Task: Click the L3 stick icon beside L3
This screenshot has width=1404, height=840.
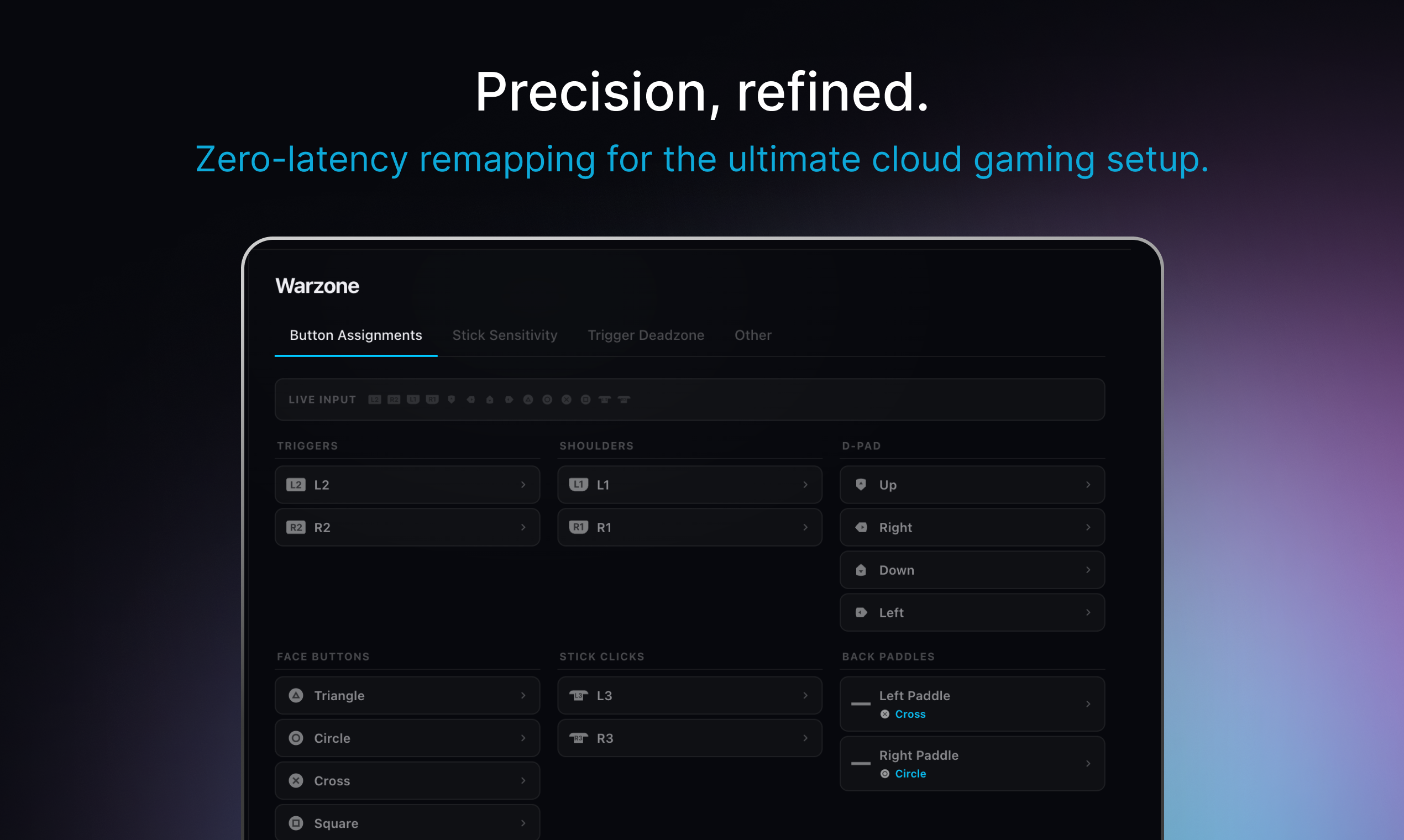Action: [579, 695]
